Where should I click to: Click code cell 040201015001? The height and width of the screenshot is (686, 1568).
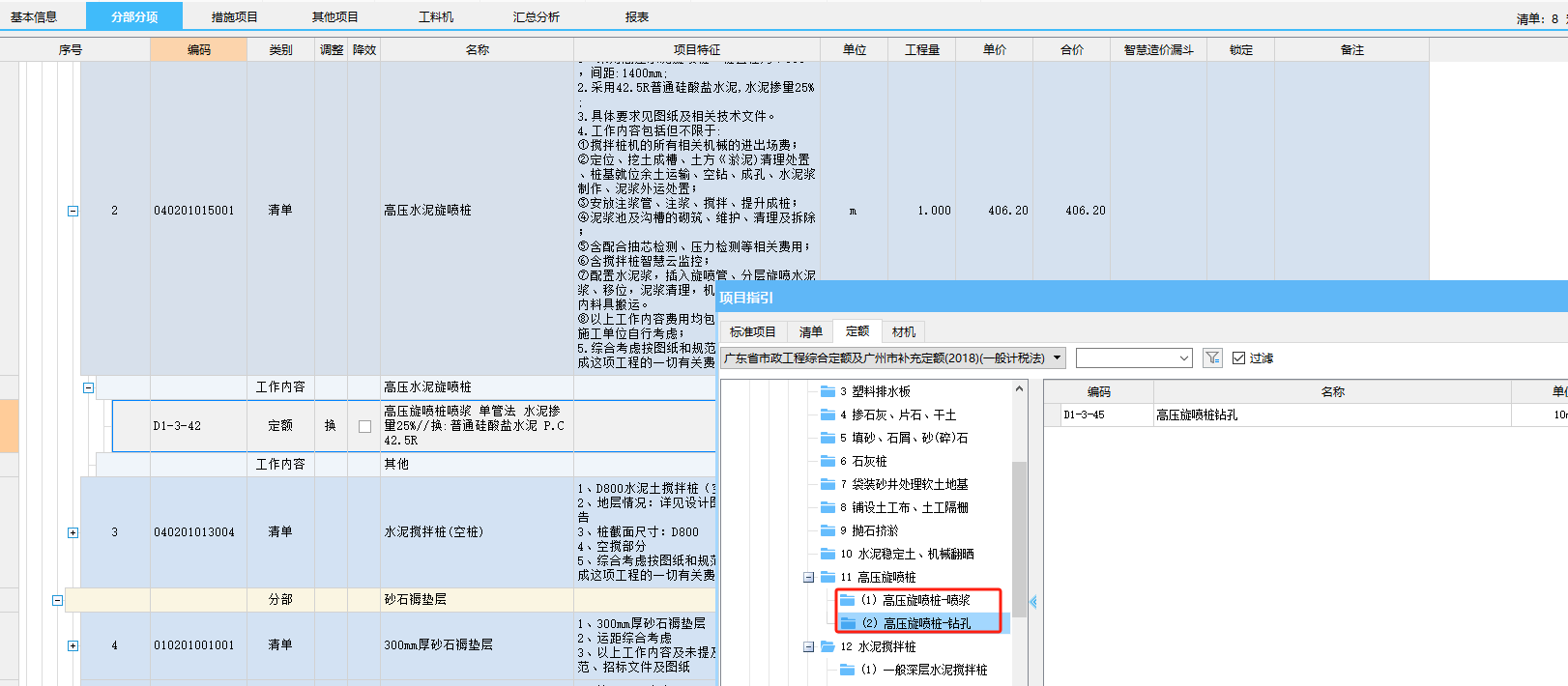[198, 211]
